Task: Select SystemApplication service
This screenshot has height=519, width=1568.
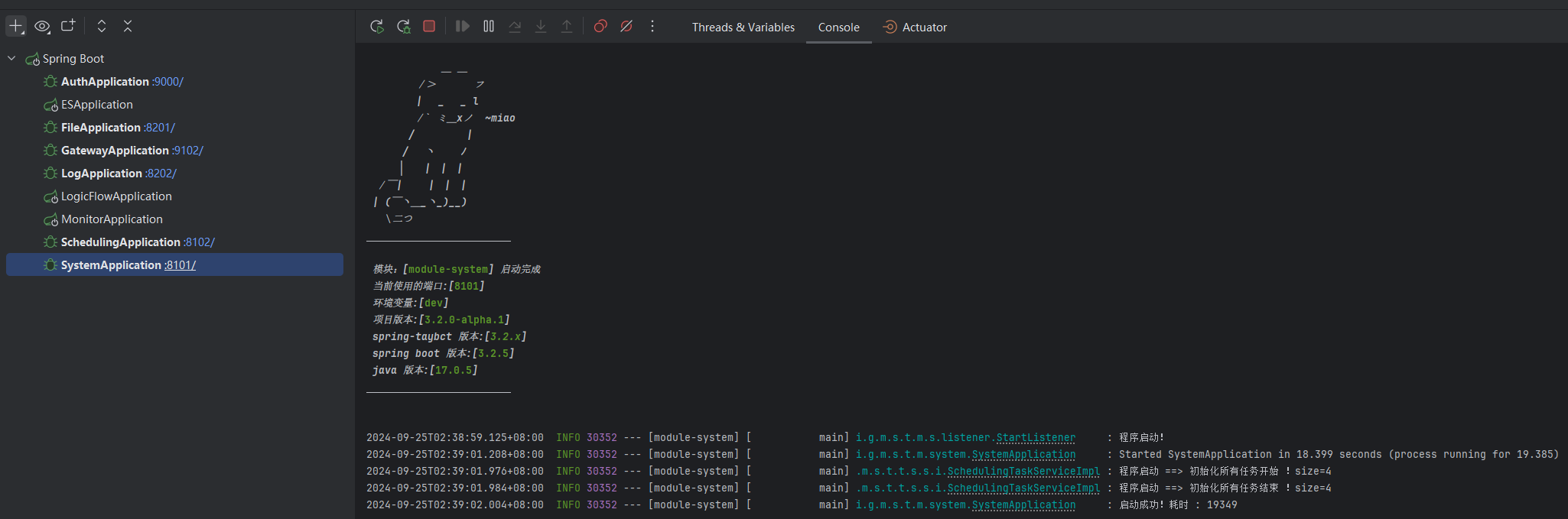Action: pos(111,265)
